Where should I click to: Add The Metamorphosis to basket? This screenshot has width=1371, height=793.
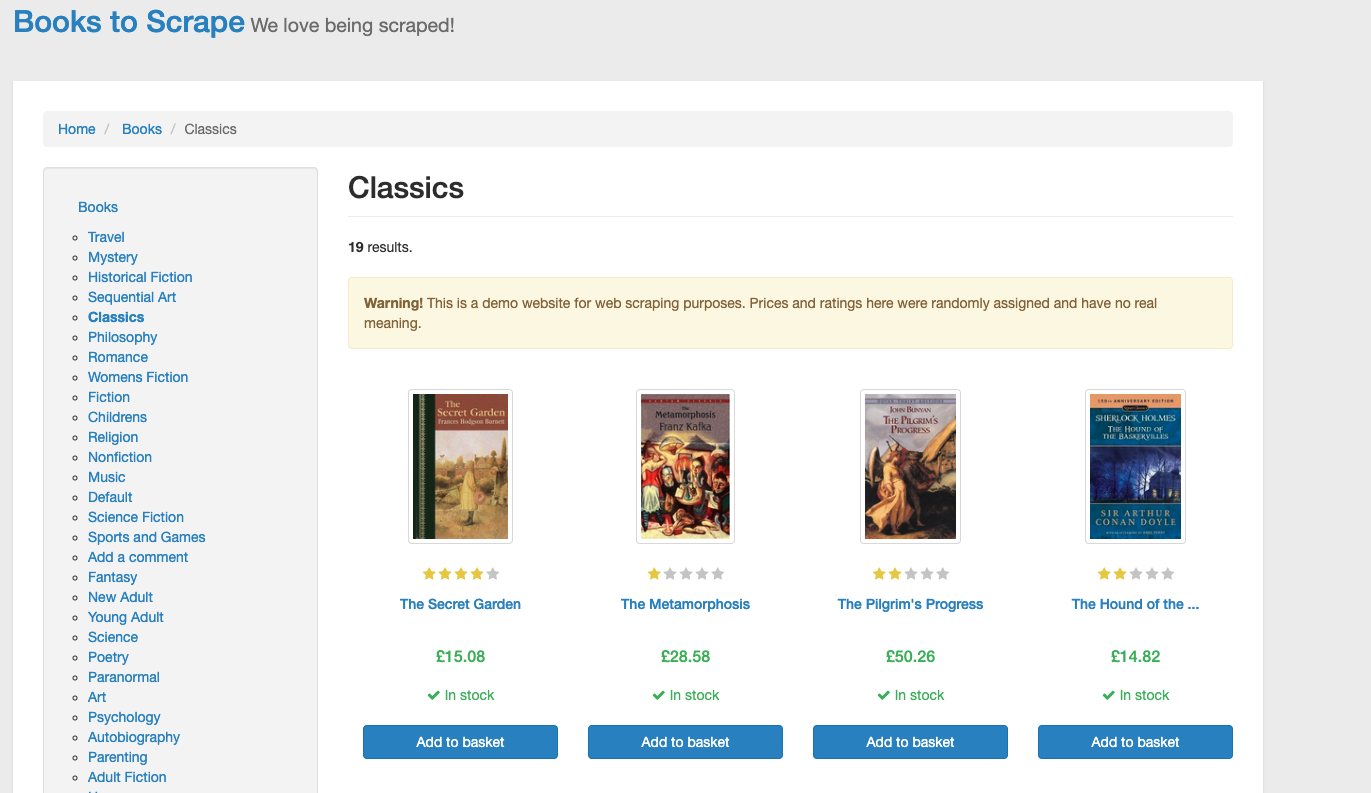coord(685,741)
